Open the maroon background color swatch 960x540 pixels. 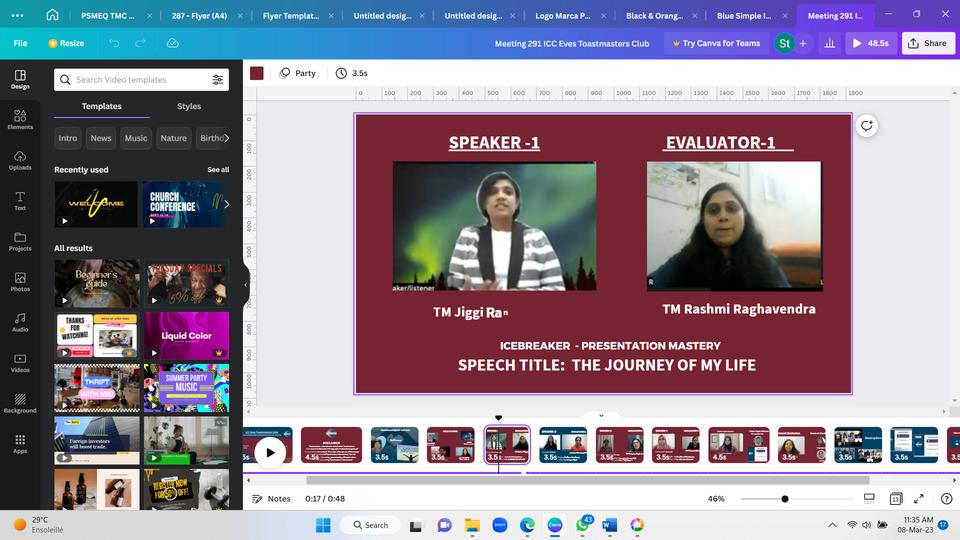pyautogui.click(x=257, y=73)
